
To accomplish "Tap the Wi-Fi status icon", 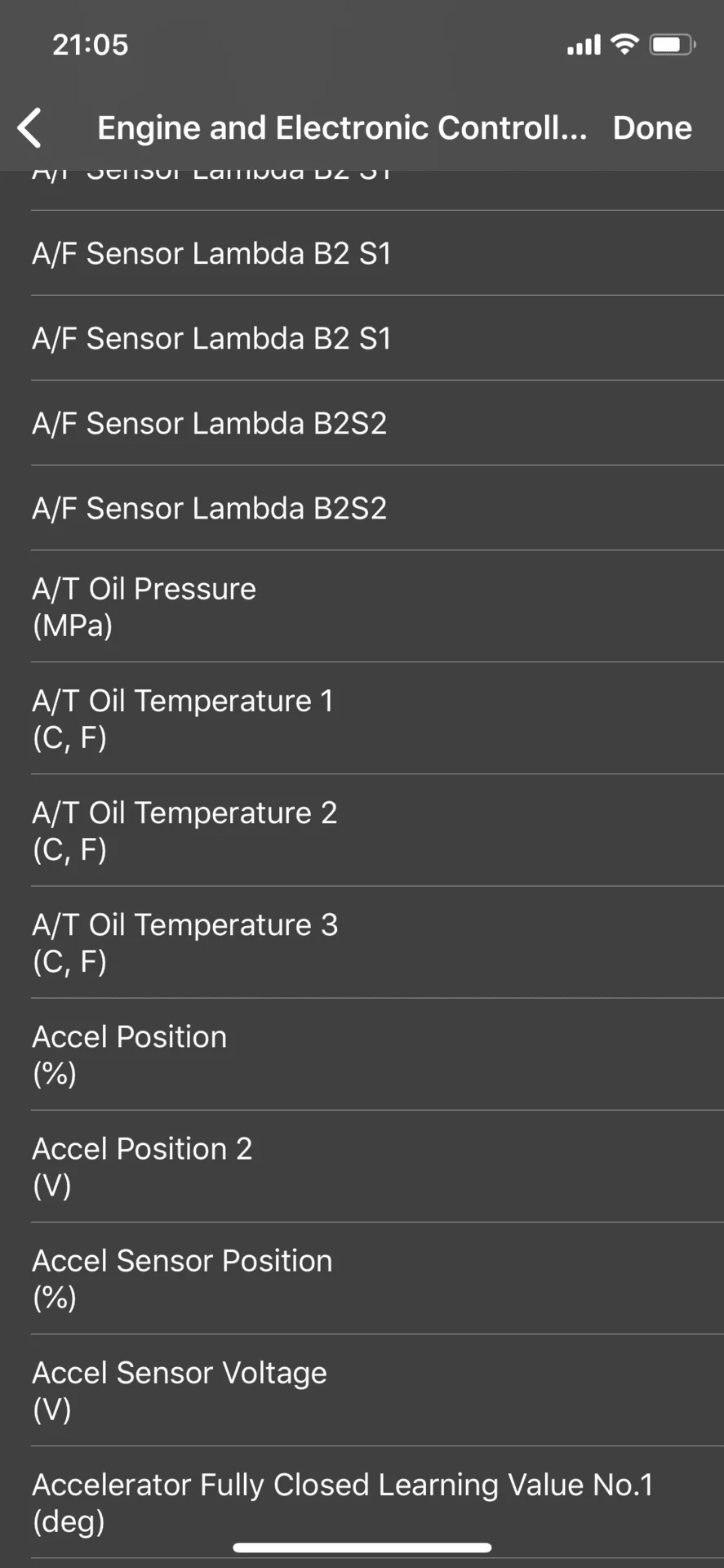I will coord(624,44).
